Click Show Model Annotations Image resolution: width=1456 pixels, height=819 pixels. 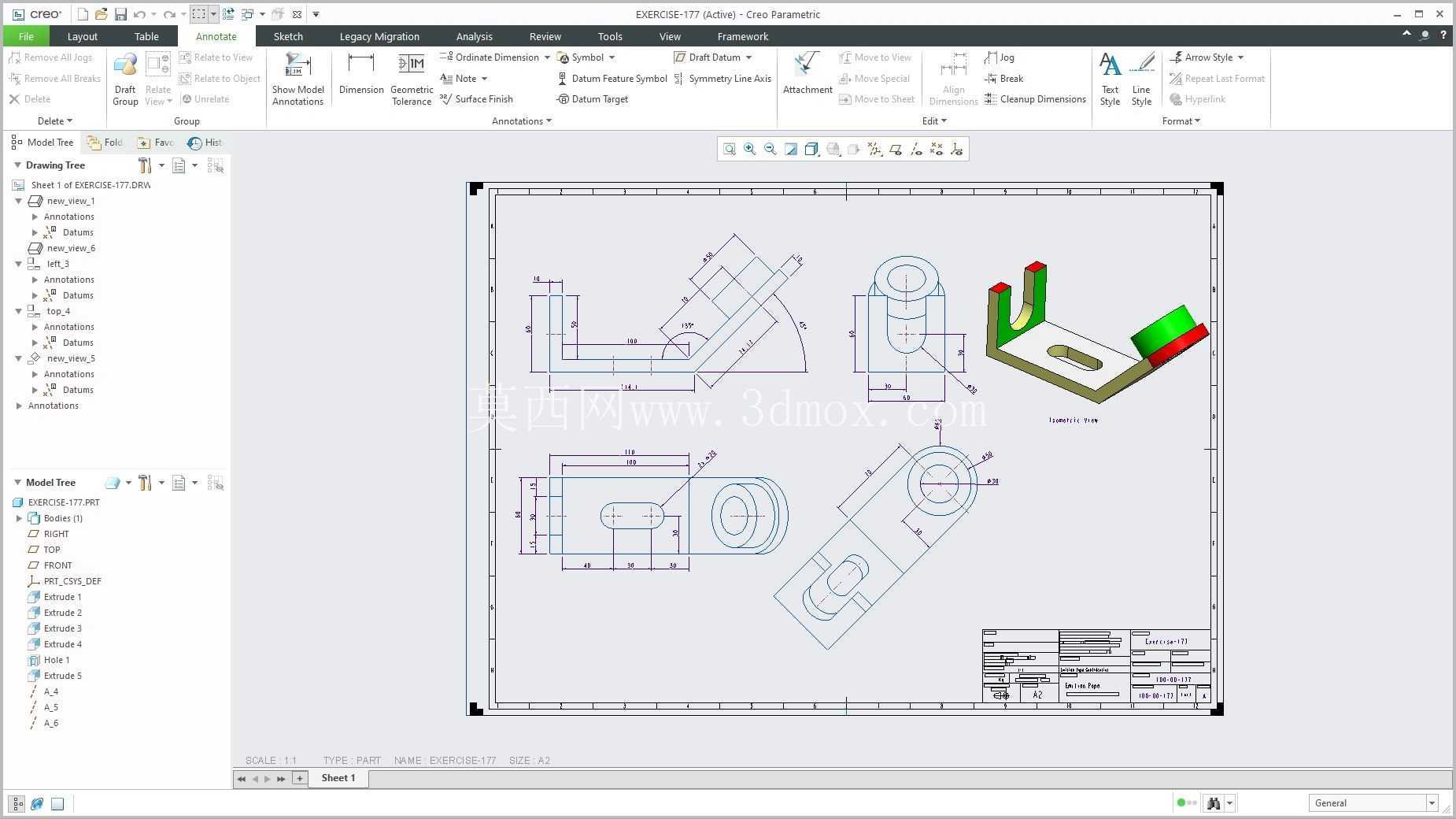click(x=297, y=79)
